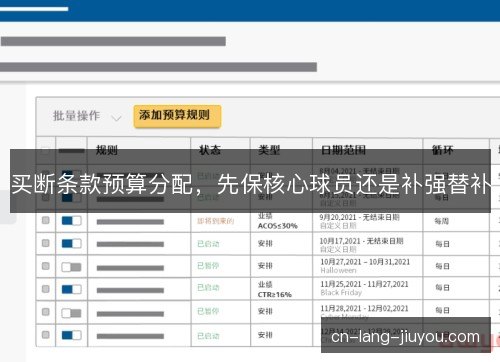Click 每日 in the Halloween row
The width and height of the screenshot is (500, 362).
442,266
